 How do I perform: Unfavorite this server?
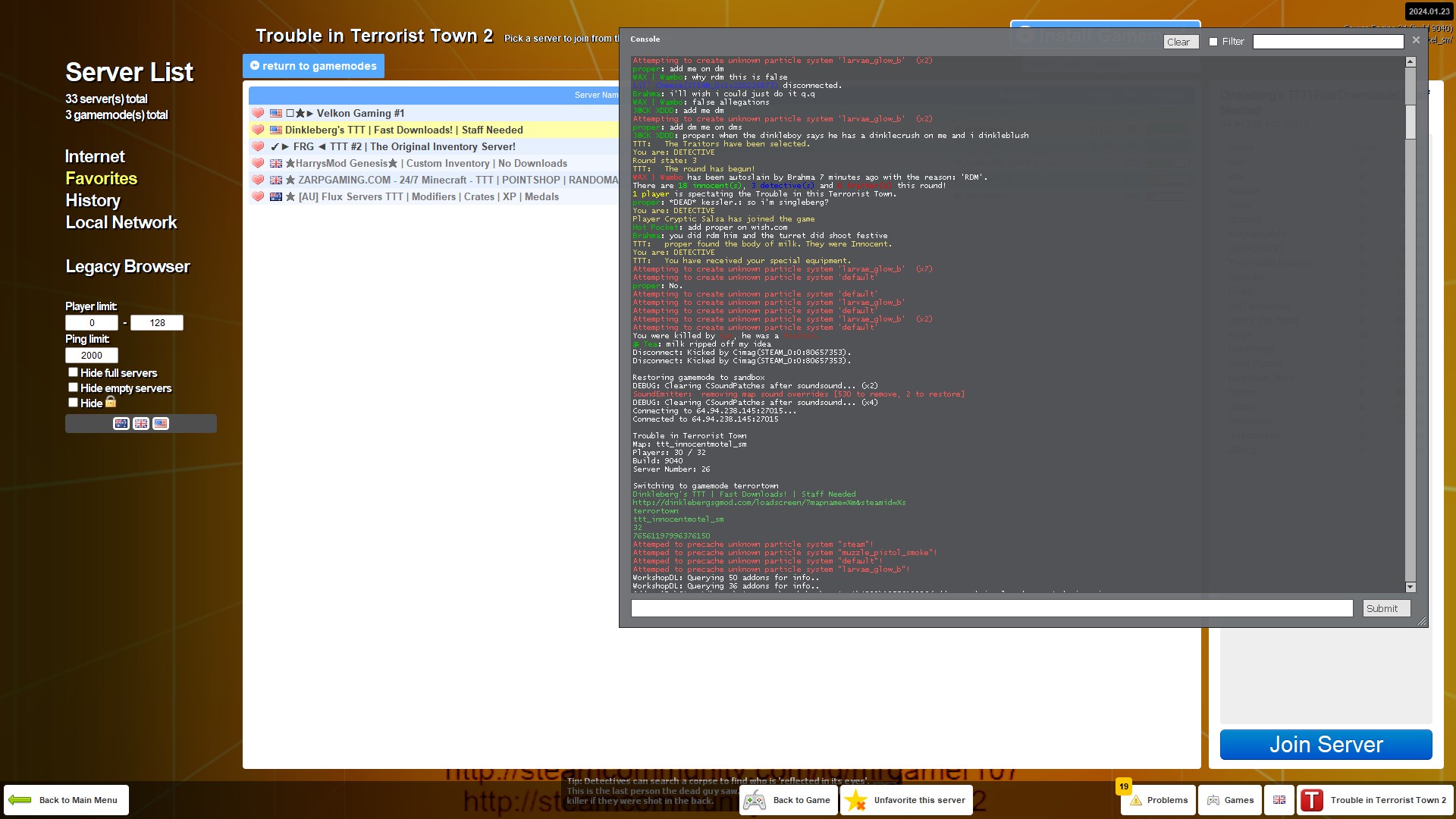pyautogui.click(x=906, y=800)
